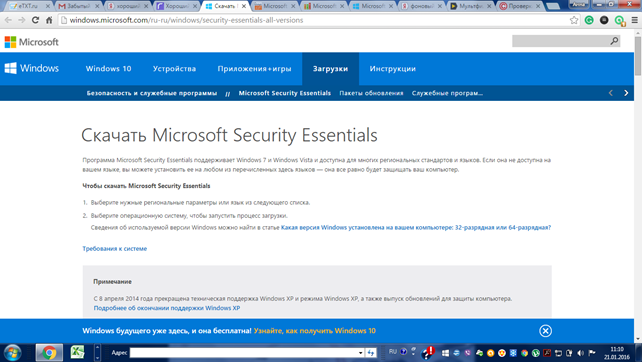
Task: Open the Windows Start orb
Action: point(12,353)
